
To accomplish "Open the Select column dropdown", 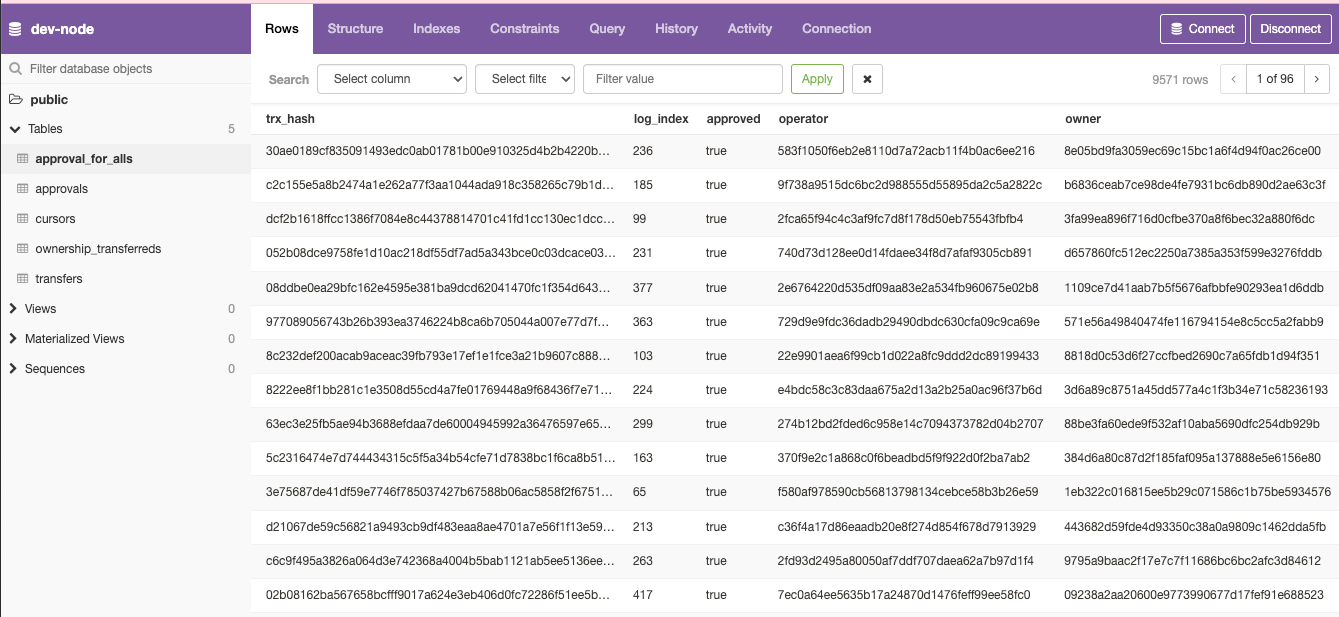I will pos(392,79).
